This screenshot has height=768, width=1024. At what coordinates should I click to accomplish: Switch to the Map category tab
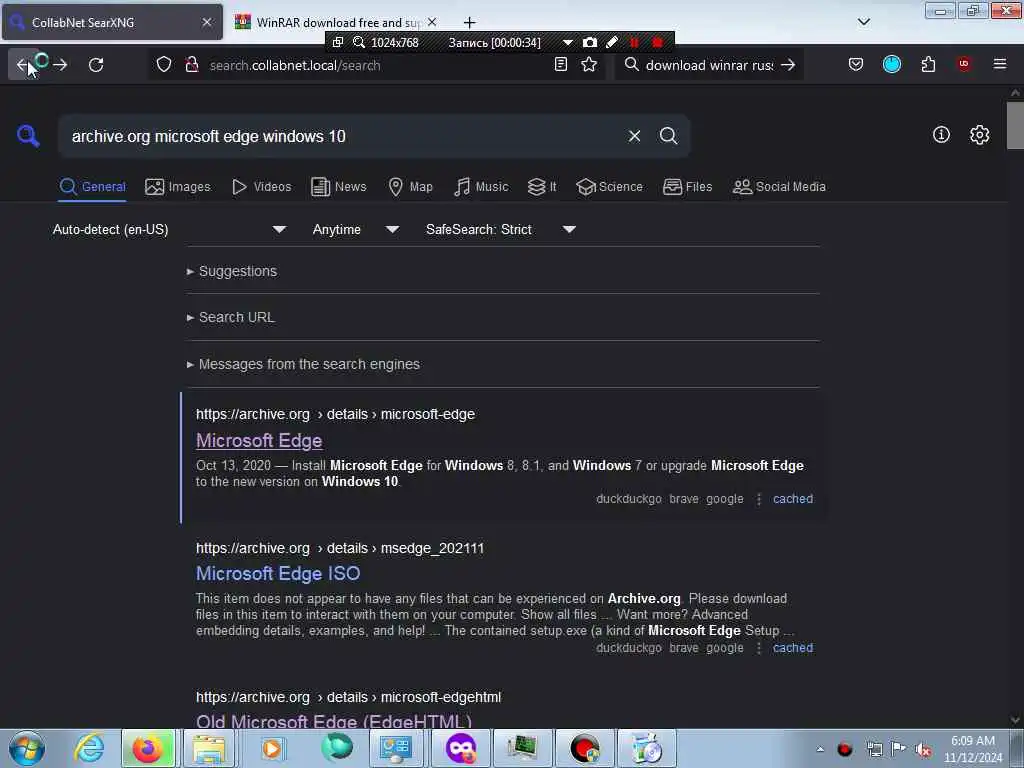410,187
